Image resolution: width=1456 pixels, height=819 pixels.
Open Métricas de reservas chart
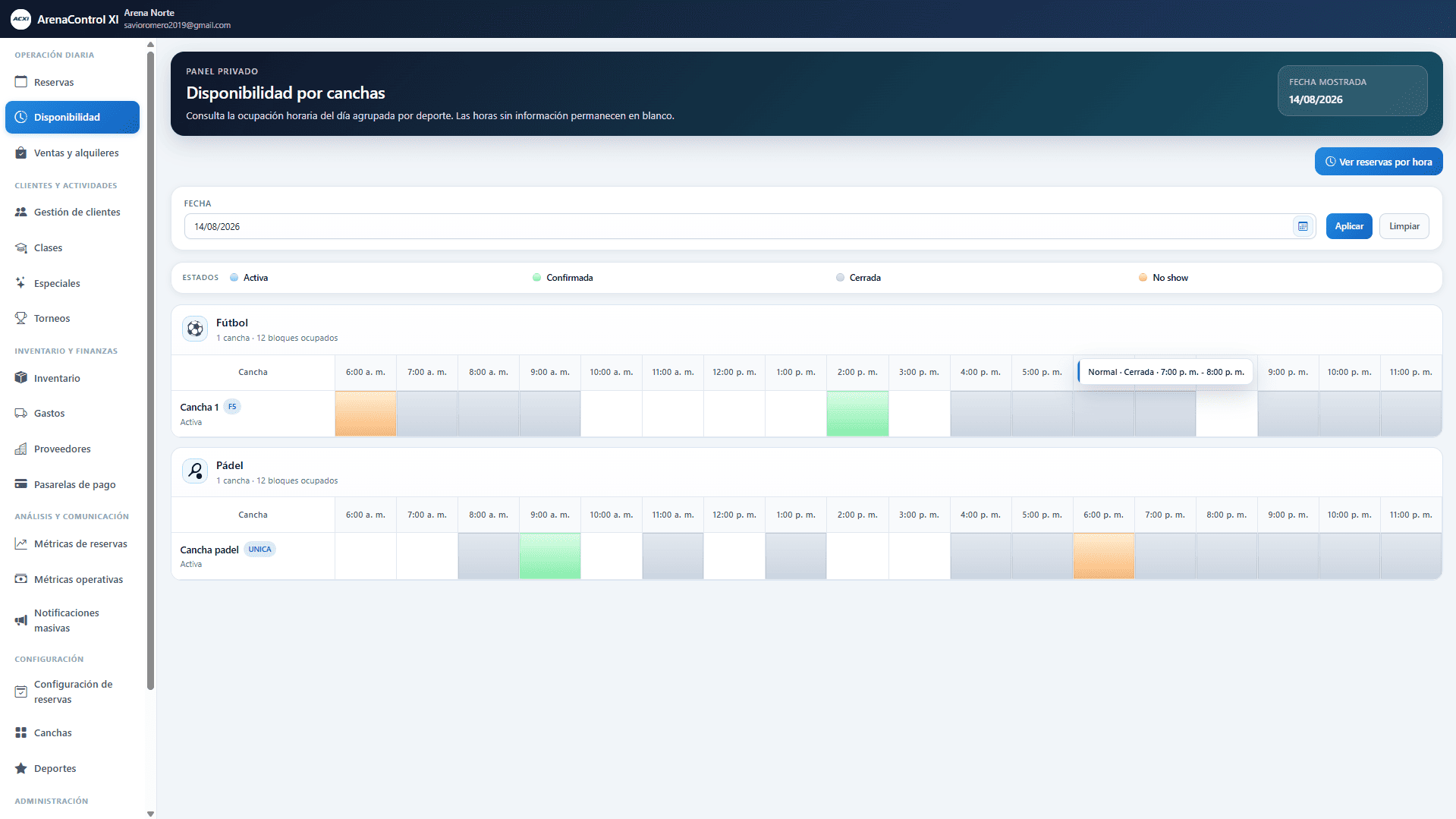pos(72,543)
